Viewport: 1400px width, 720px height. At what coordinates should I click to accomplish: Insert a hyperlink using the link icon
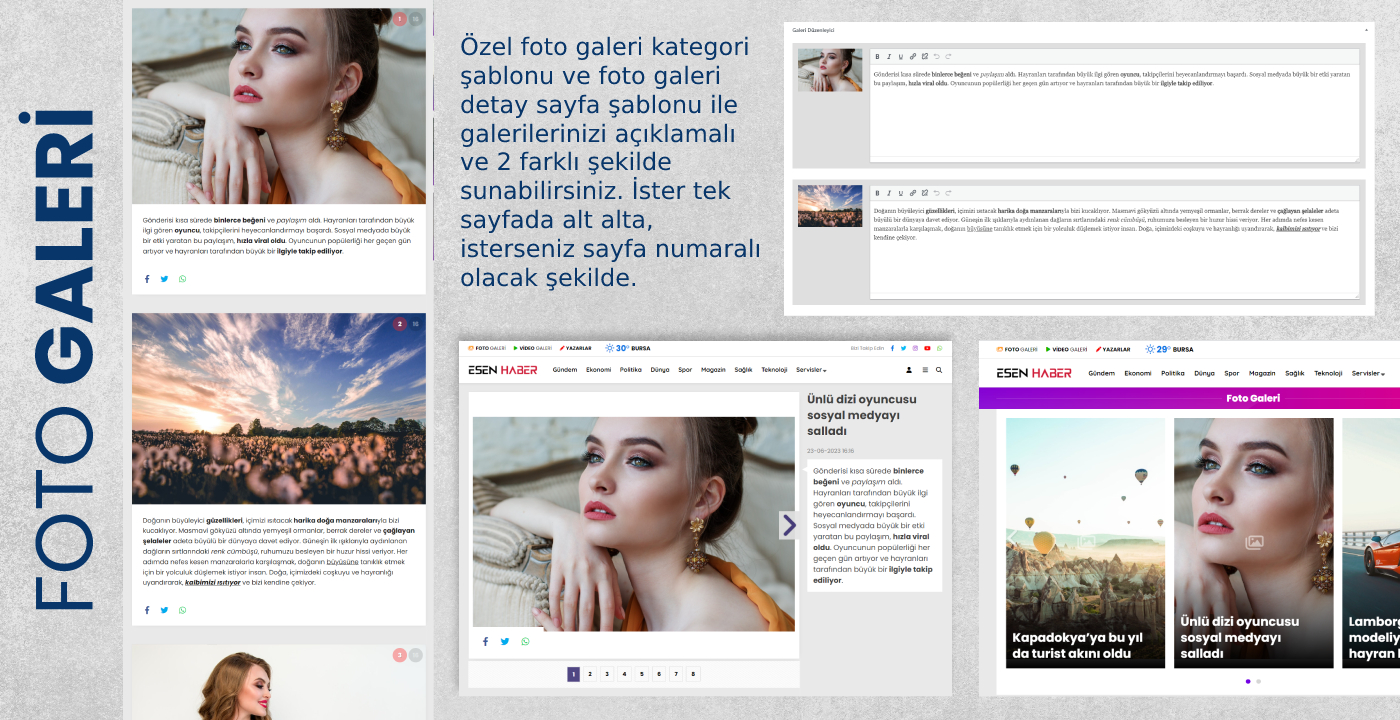pyautogui.click(x=913, y=56)
